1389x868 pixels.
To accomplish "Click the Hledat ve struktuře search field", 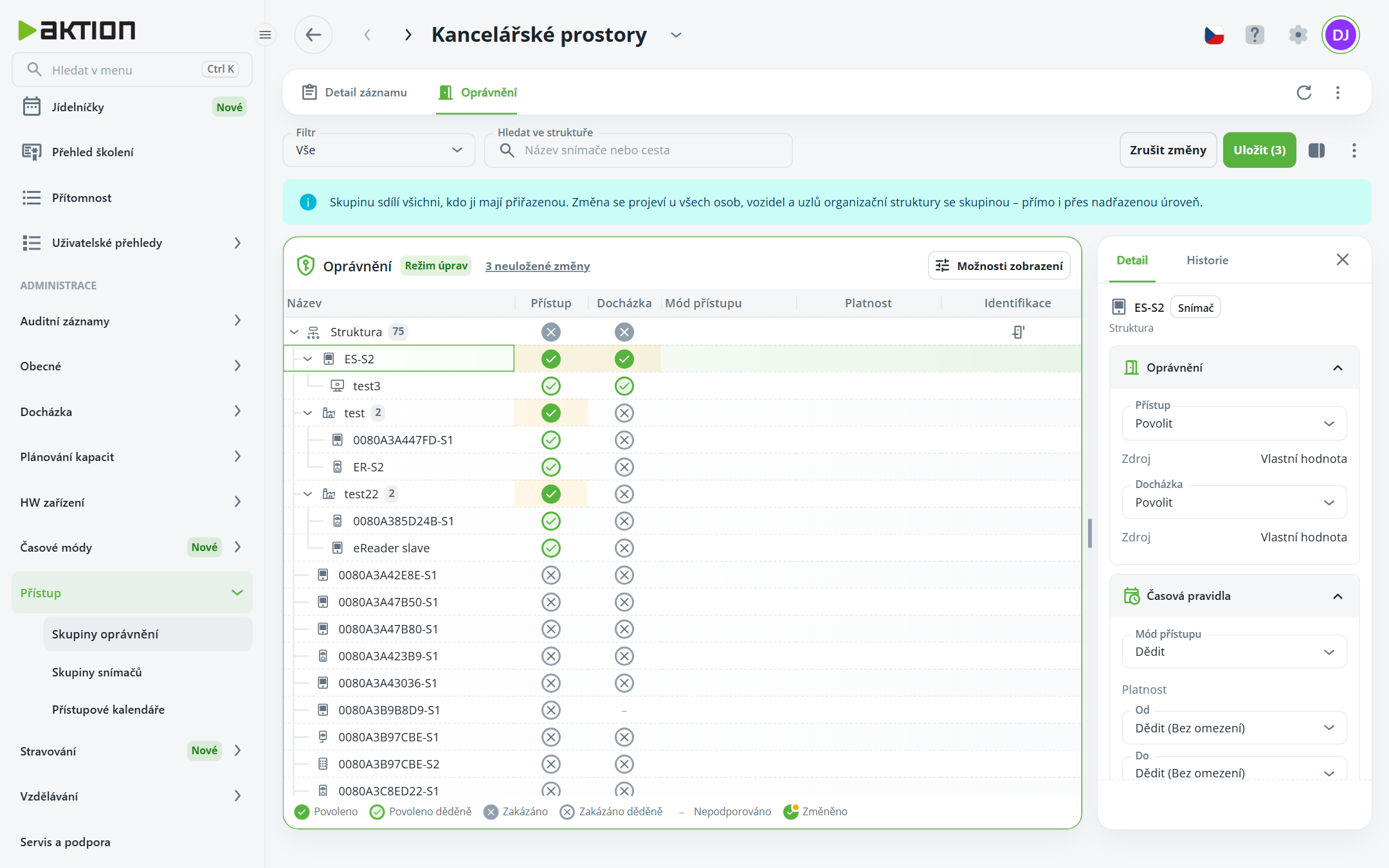I will (638, 150).
